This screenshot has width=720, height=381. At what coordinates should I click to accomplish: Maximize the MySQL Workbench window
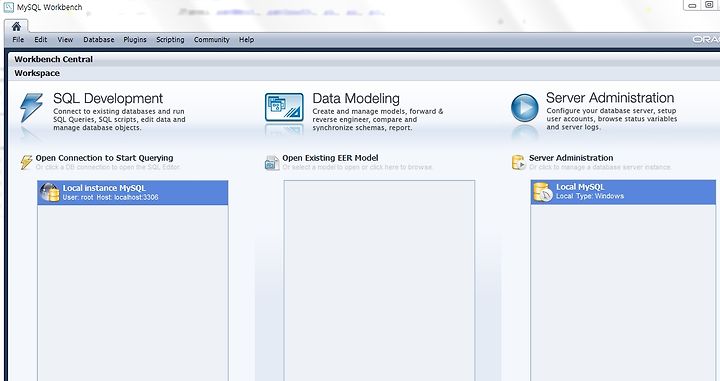click(709, 5)
